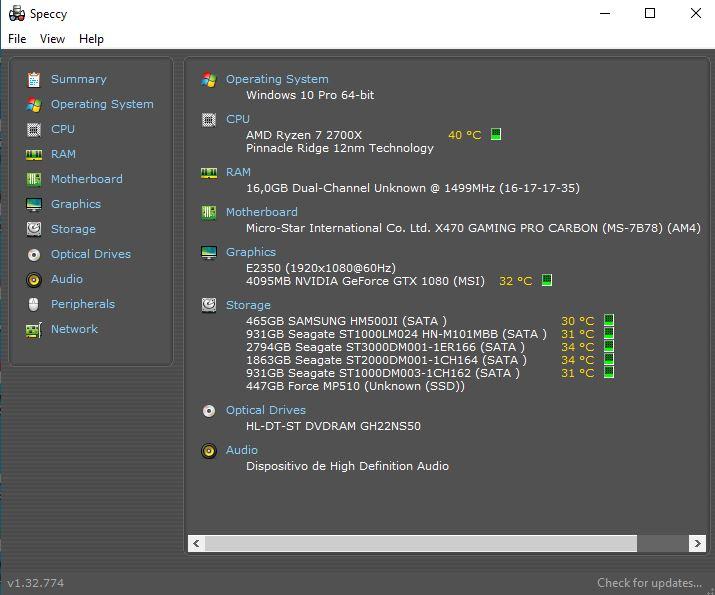Select CPU in the sidebar

[x=63, y=129]
